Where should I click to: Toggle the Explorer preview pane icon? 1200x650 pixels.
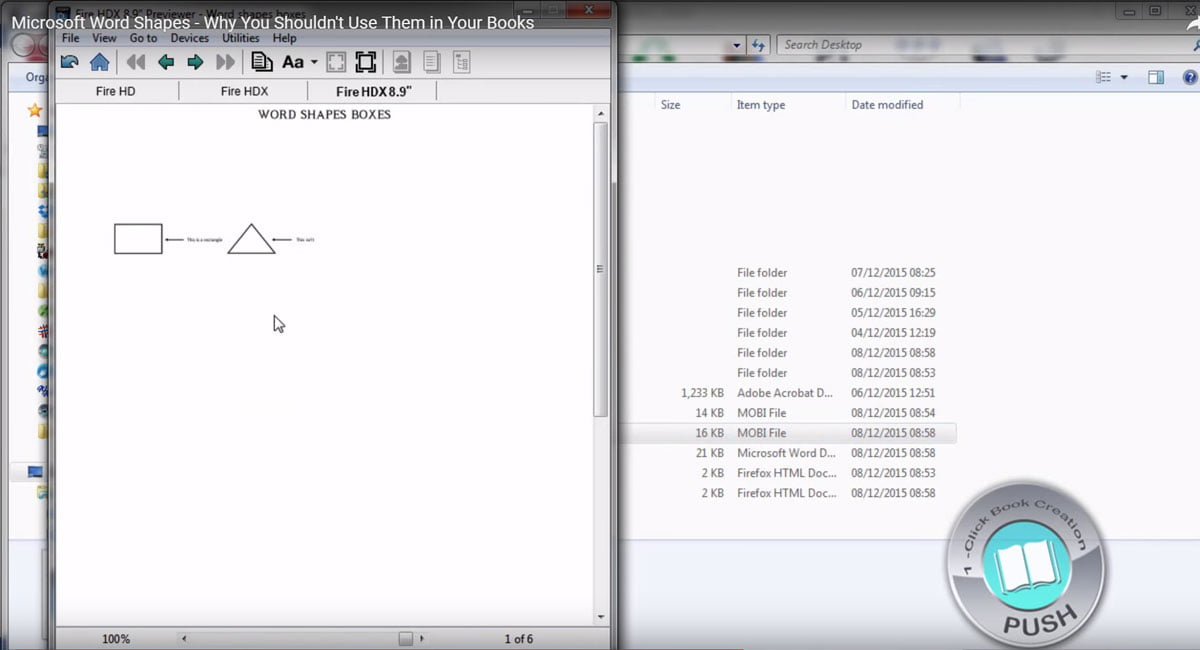pos(1156,77)
